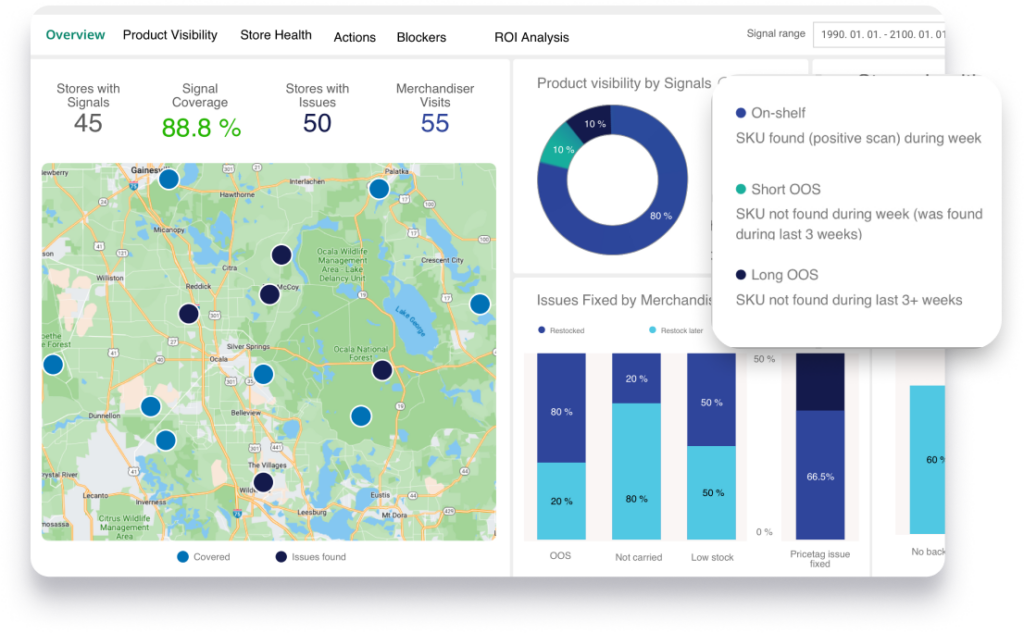Screen dimensions: 1024x633
Task: Select the blue marker near Palatka
Action: click(379, 189)
